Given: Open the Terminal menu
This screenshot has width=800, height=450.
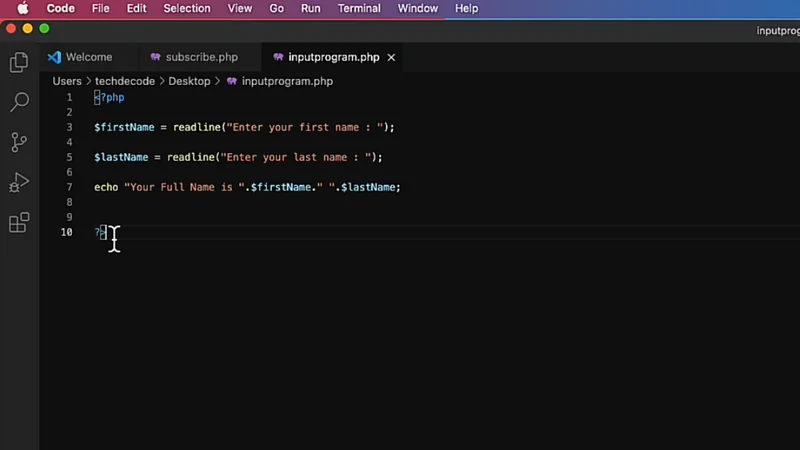Looking at the screenshot, I should click(x=359, y=8).
